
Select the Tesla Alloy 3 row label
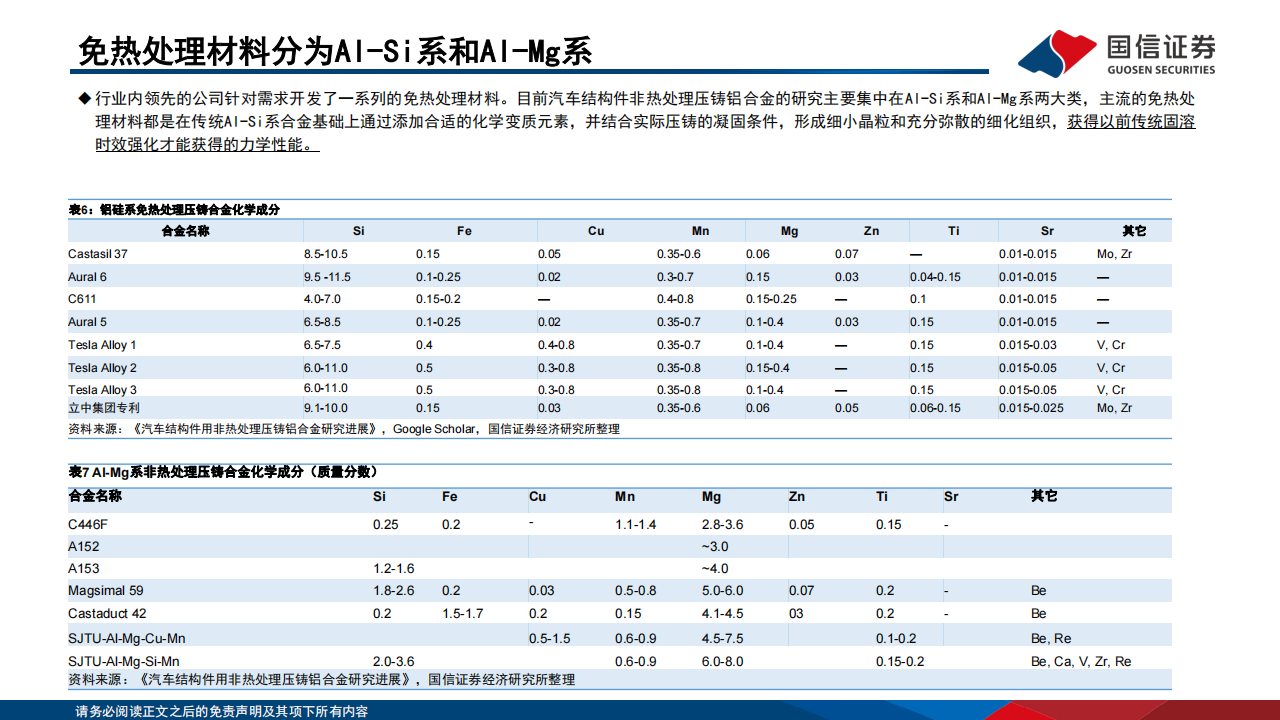102,390
